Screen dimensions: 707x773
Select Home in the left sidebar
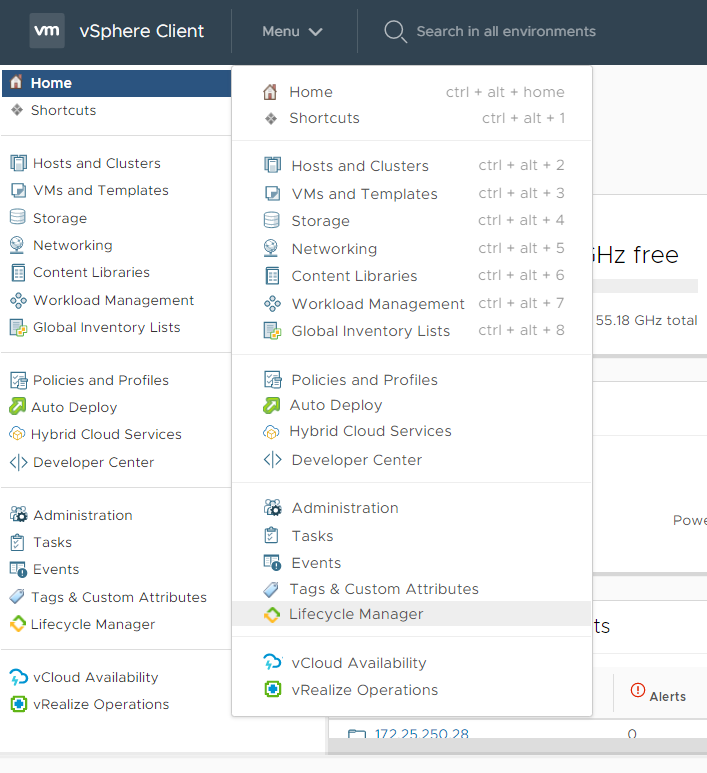(x=116, y=83)
